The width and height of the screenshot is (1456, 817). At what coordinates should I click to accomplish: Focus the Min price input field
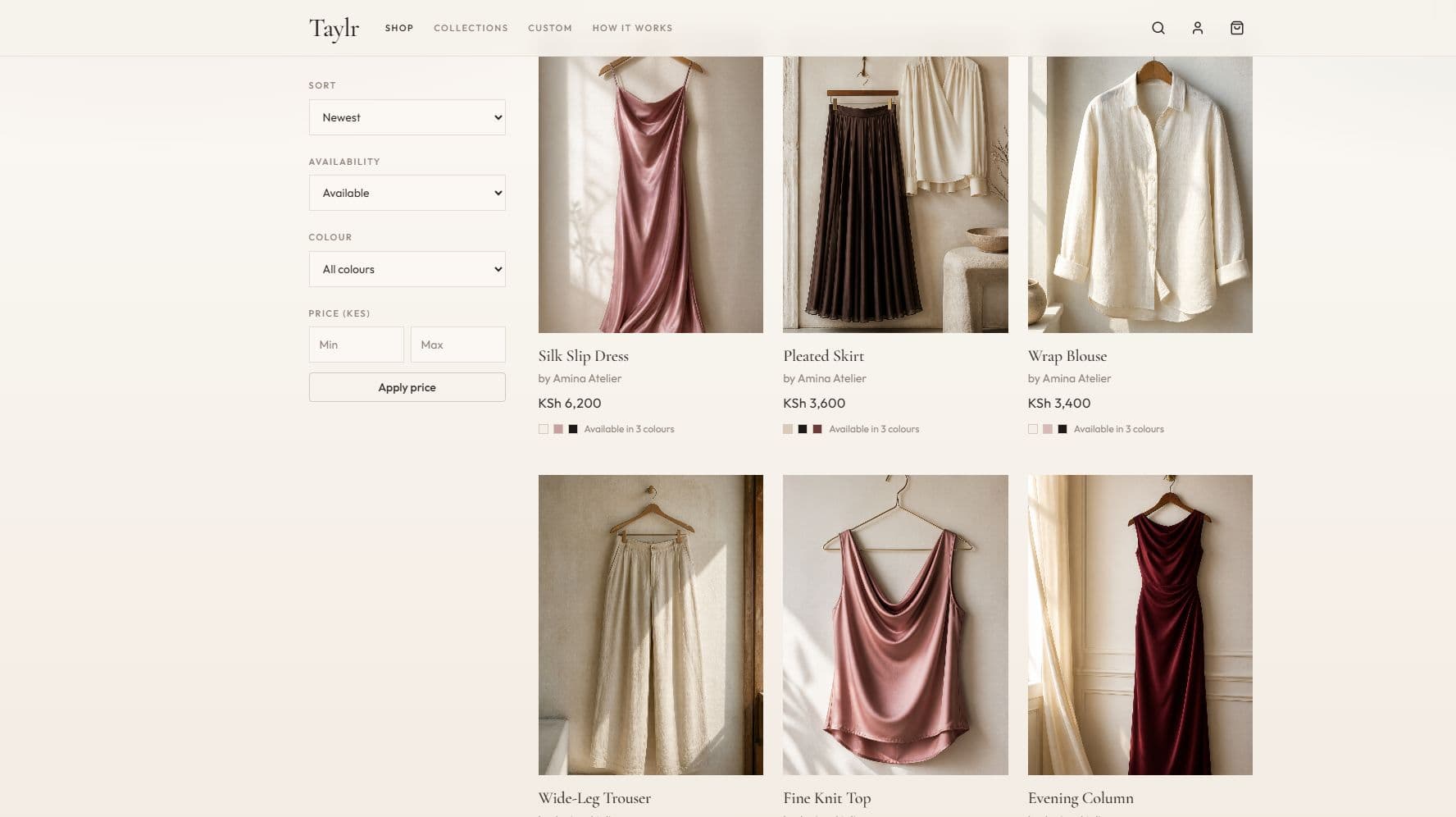click(356, 345)
